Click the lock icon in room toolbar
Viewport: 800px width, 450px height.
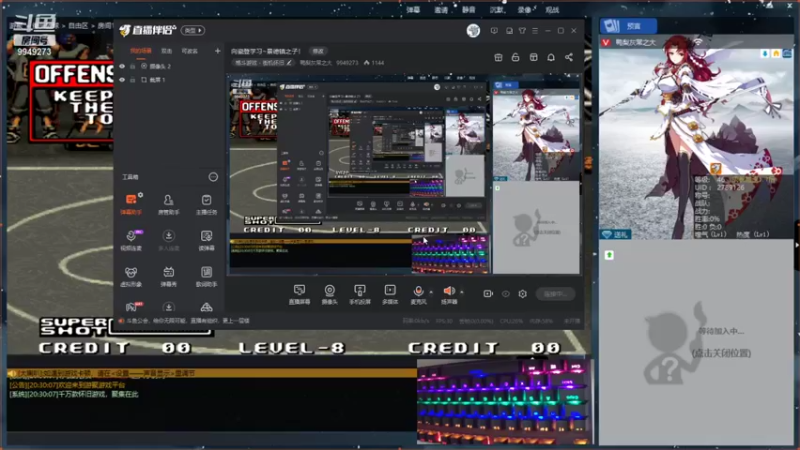pos(515,57)
